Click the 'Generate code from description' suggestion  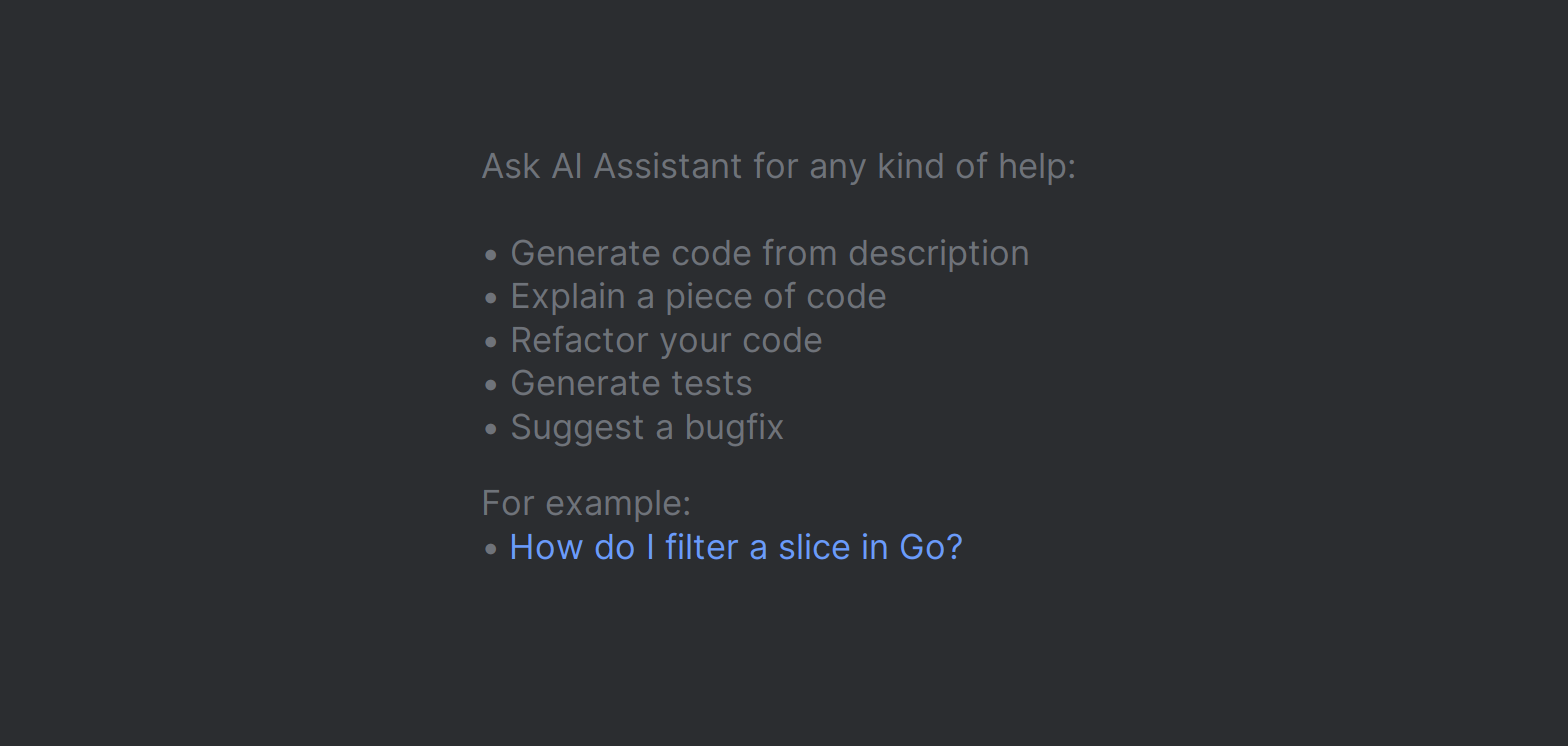(770, 254)
